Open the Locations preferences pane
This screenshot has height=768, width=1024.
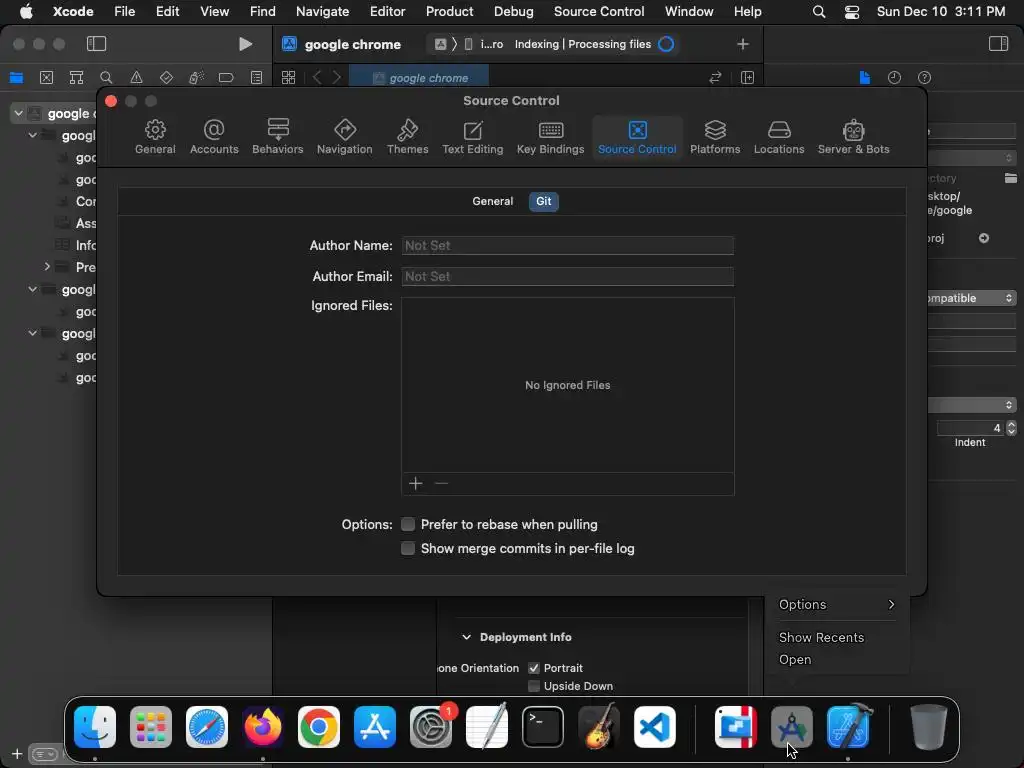778,137
